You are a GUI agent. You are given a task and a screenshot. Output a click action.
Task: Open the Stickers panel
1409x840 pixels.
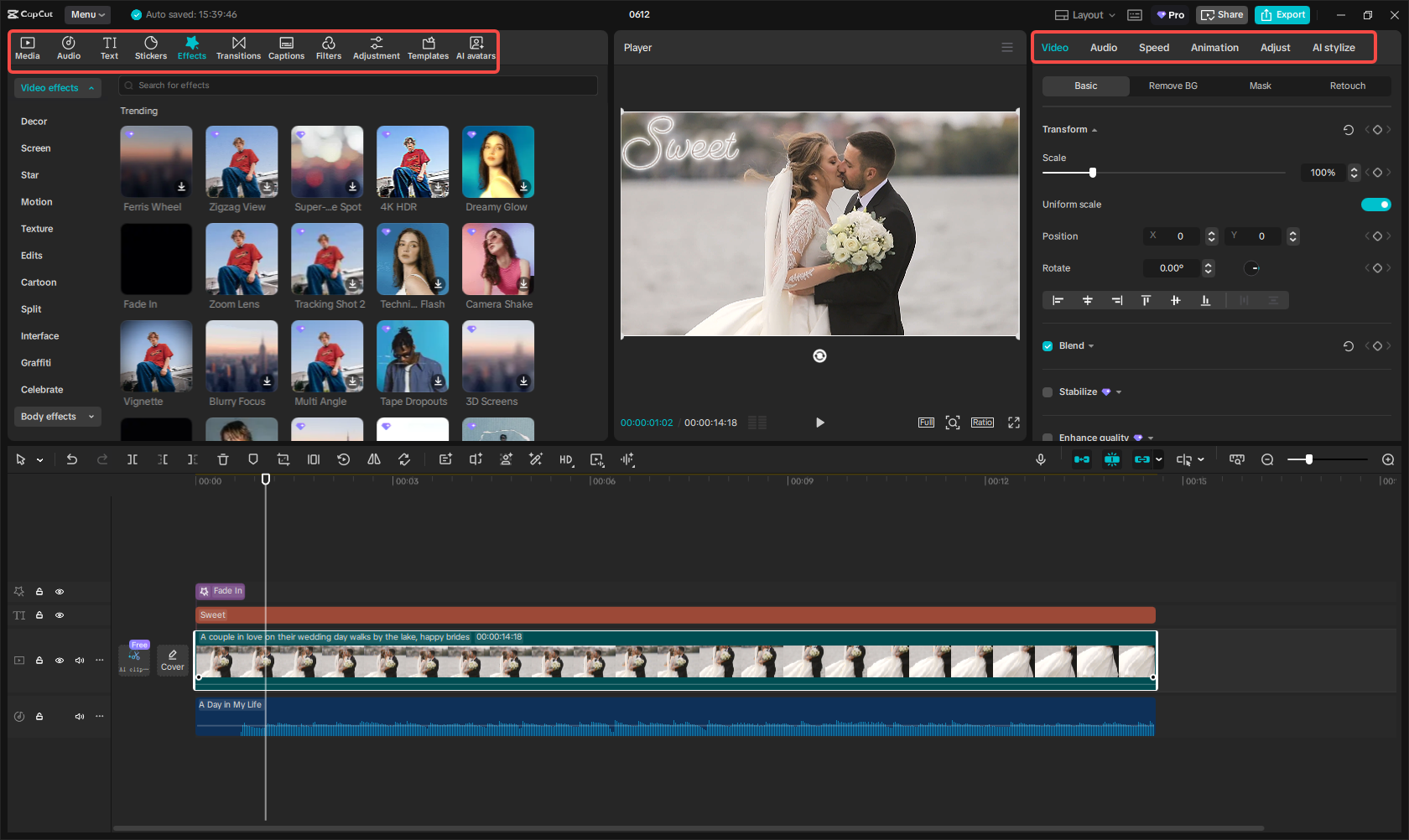151,47
